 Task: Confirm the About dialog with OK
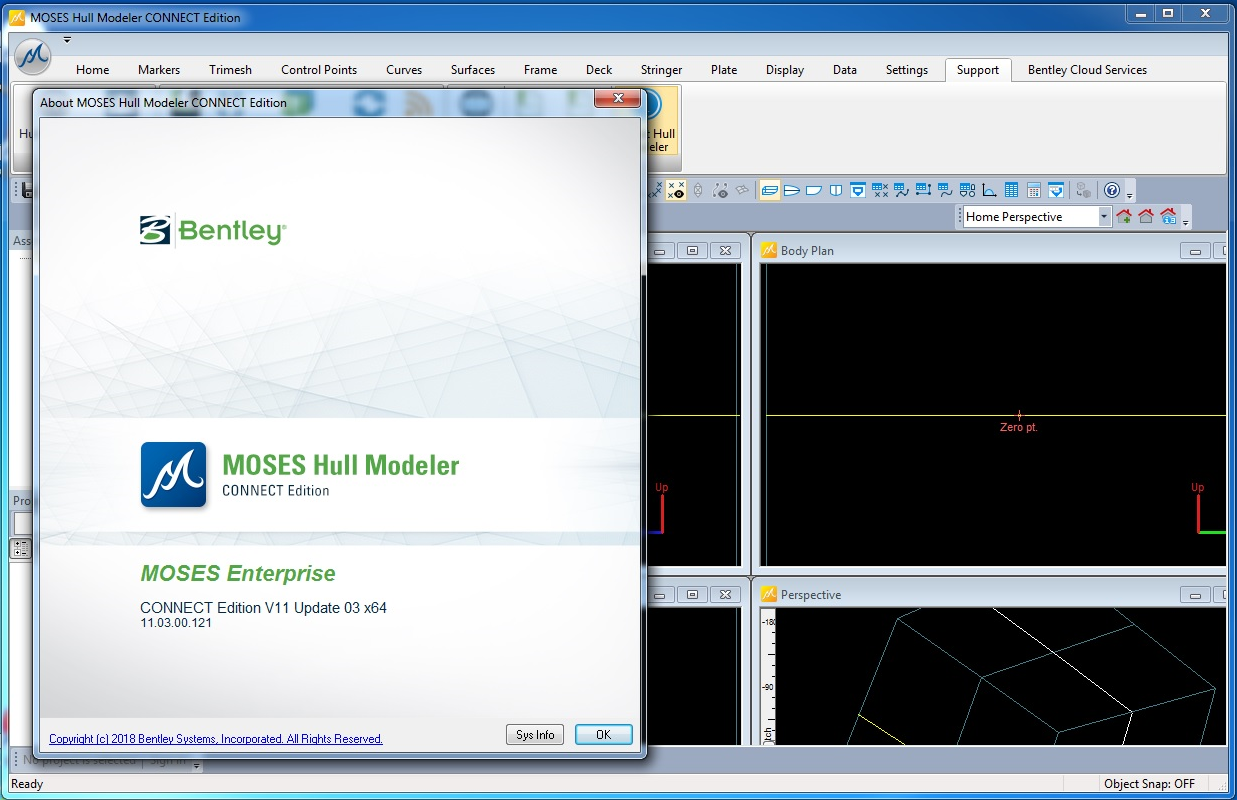point(603,735)
